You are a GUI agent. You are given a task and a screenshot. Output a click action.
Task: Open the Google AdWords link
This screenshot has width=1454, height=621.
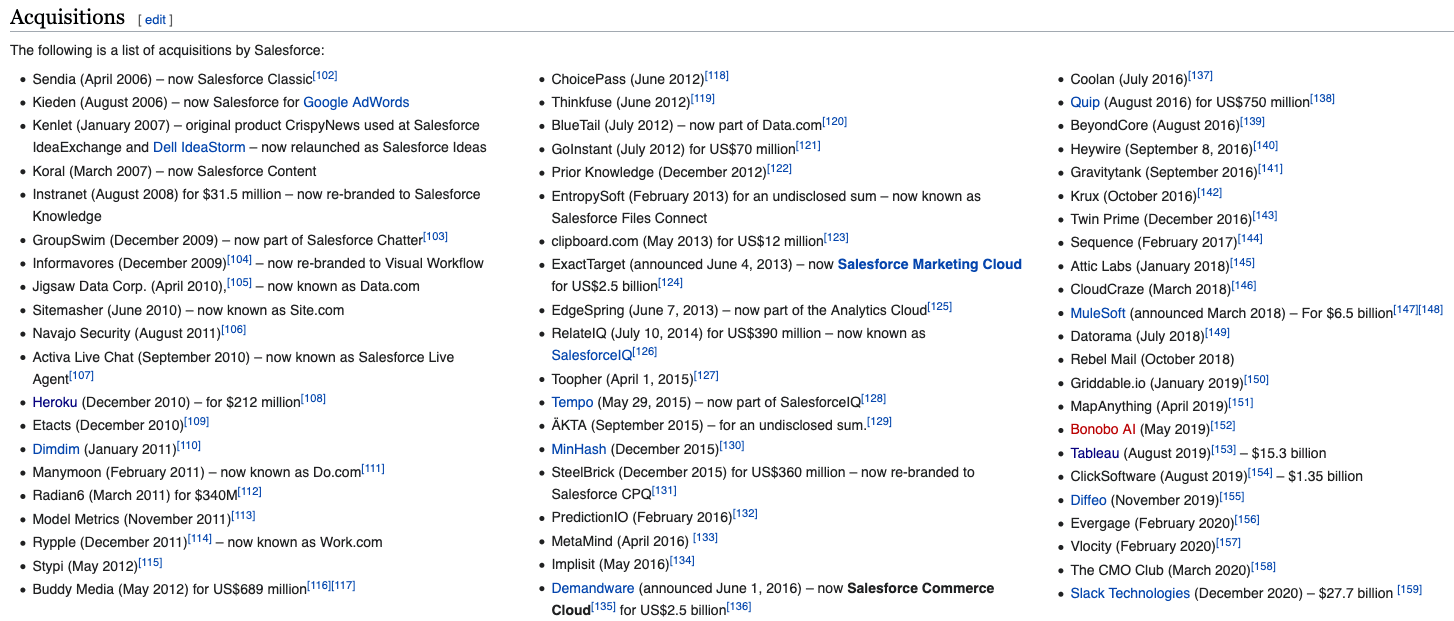[356, 102]
